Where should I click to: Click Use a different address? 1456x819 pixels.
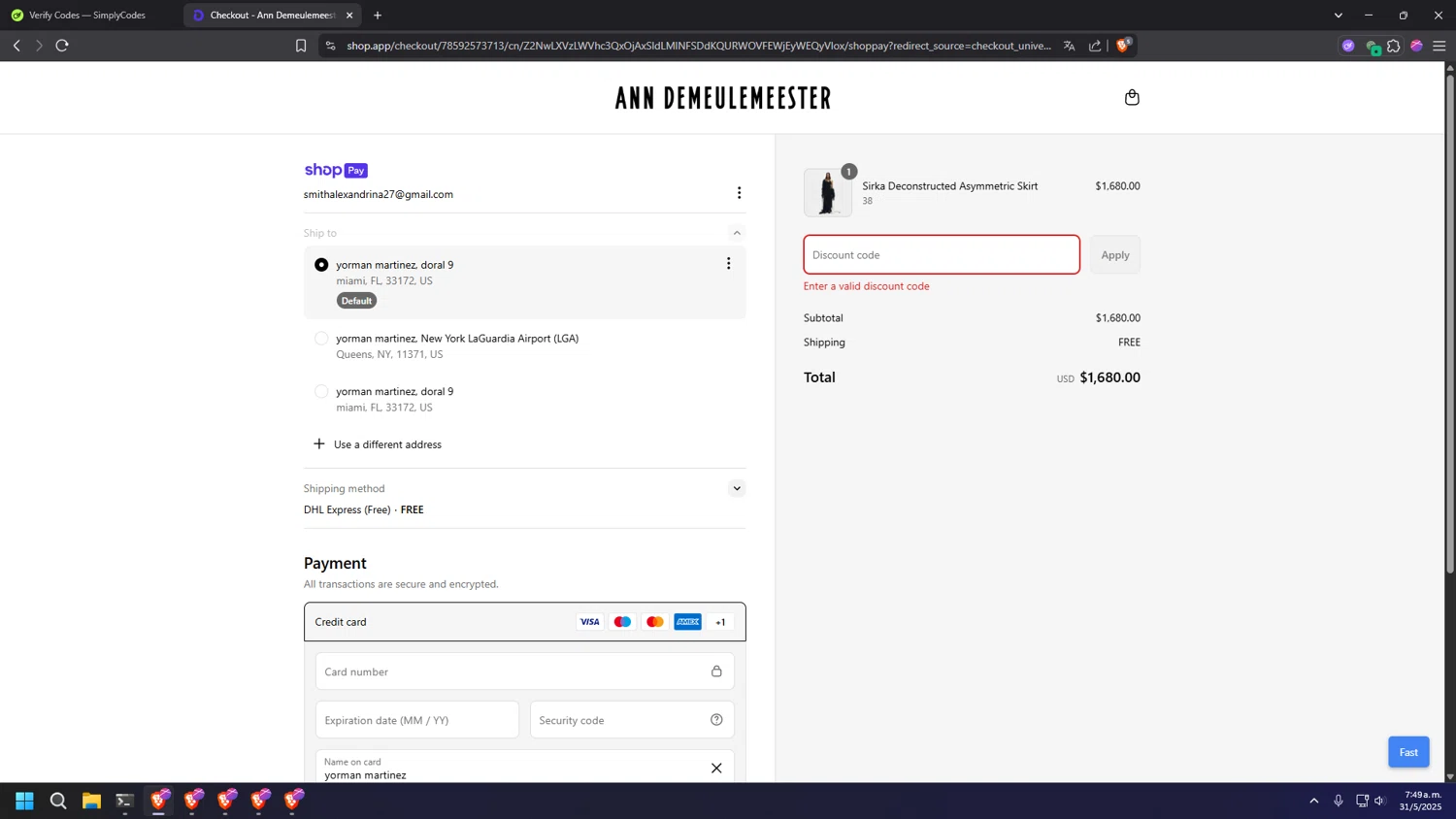coord(387,444)
